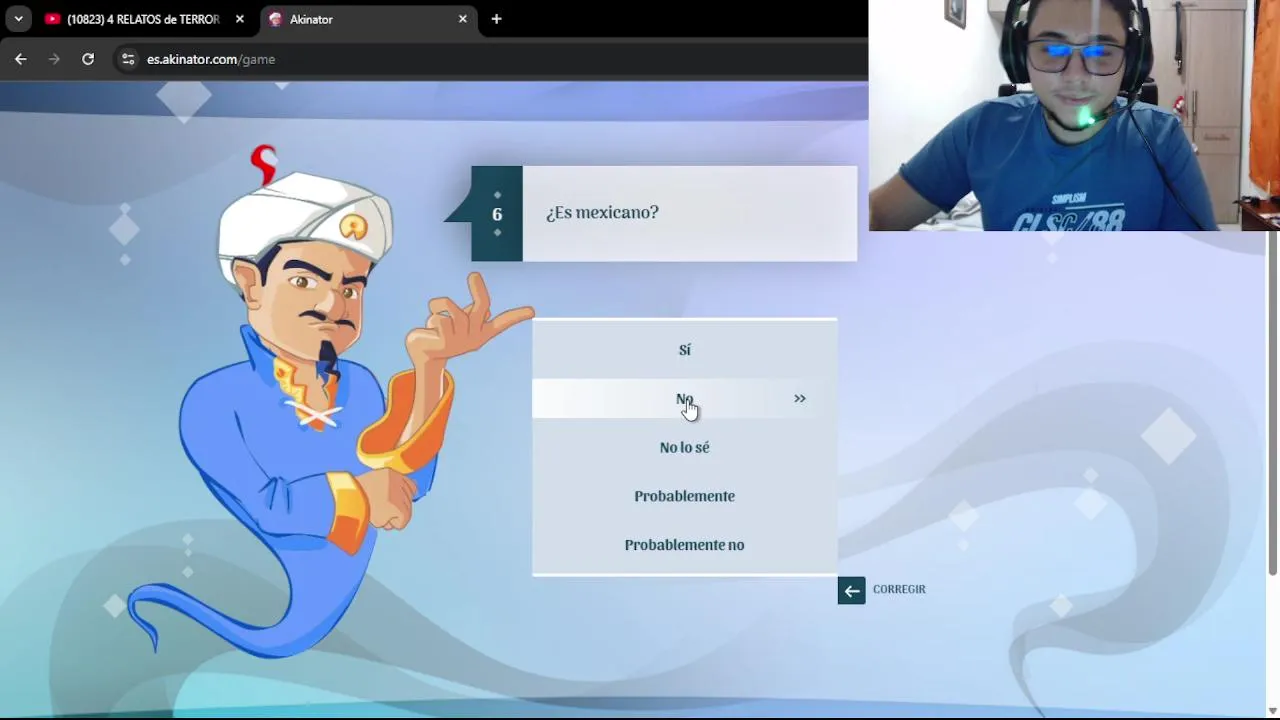Viewport: 1280px width, 720px height.
Task: Switch to the 4 RELATOS de TERROR tab
Action: coord(145,19)
